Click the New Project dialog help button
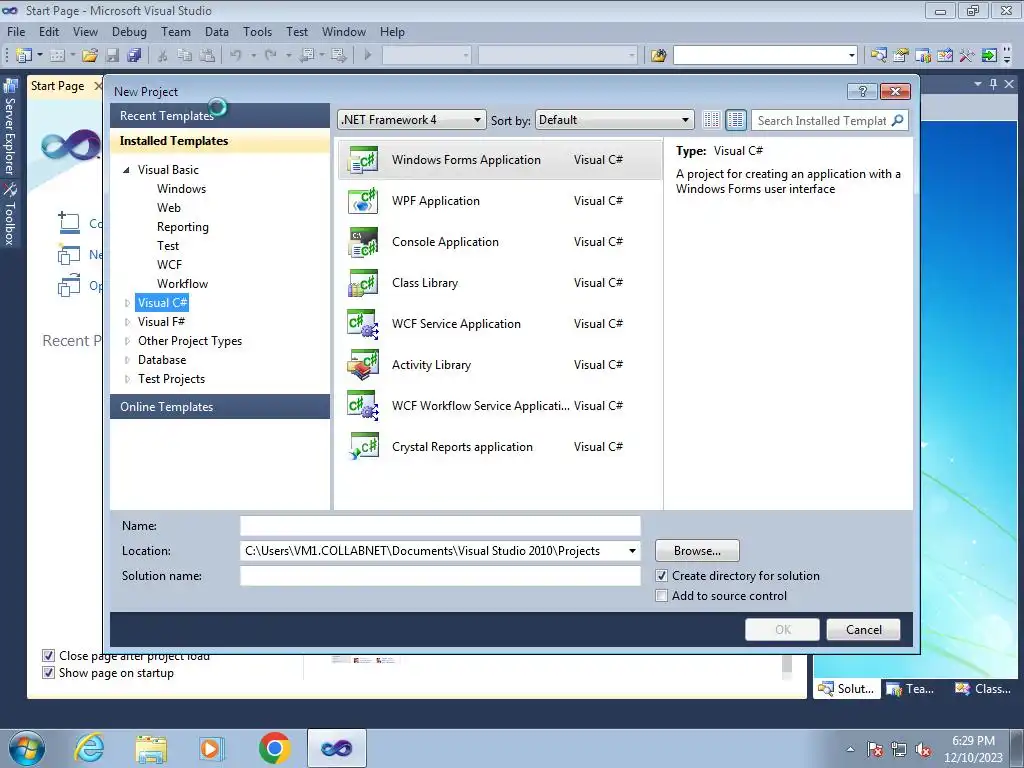The width and height of the screenshot is (1024, 768). pyautogui.click(x=862, y=91)
